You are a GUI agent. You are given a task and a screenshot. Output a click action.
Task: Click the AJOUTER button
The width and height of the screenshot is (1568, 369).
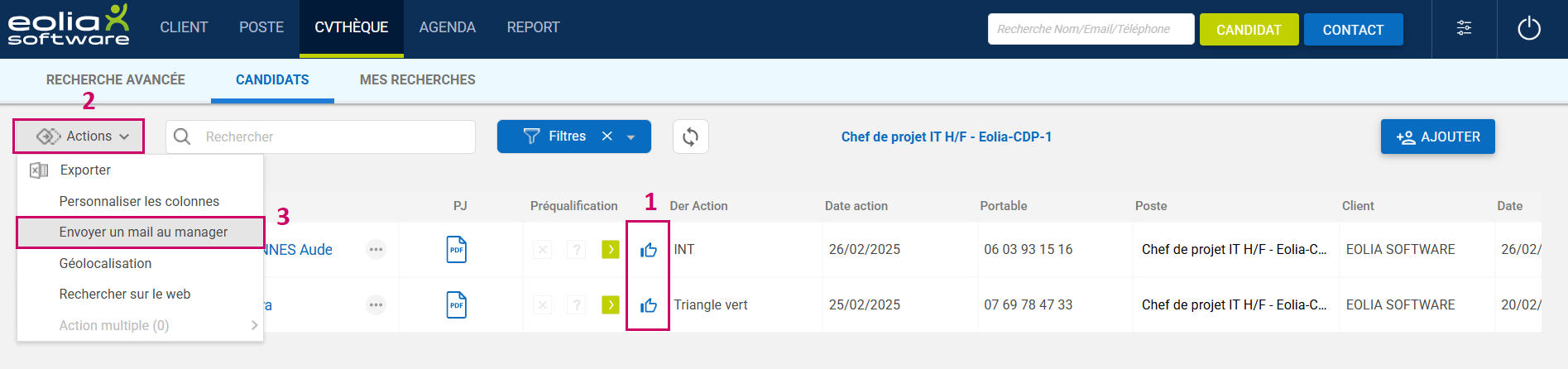pos(1437,137)
